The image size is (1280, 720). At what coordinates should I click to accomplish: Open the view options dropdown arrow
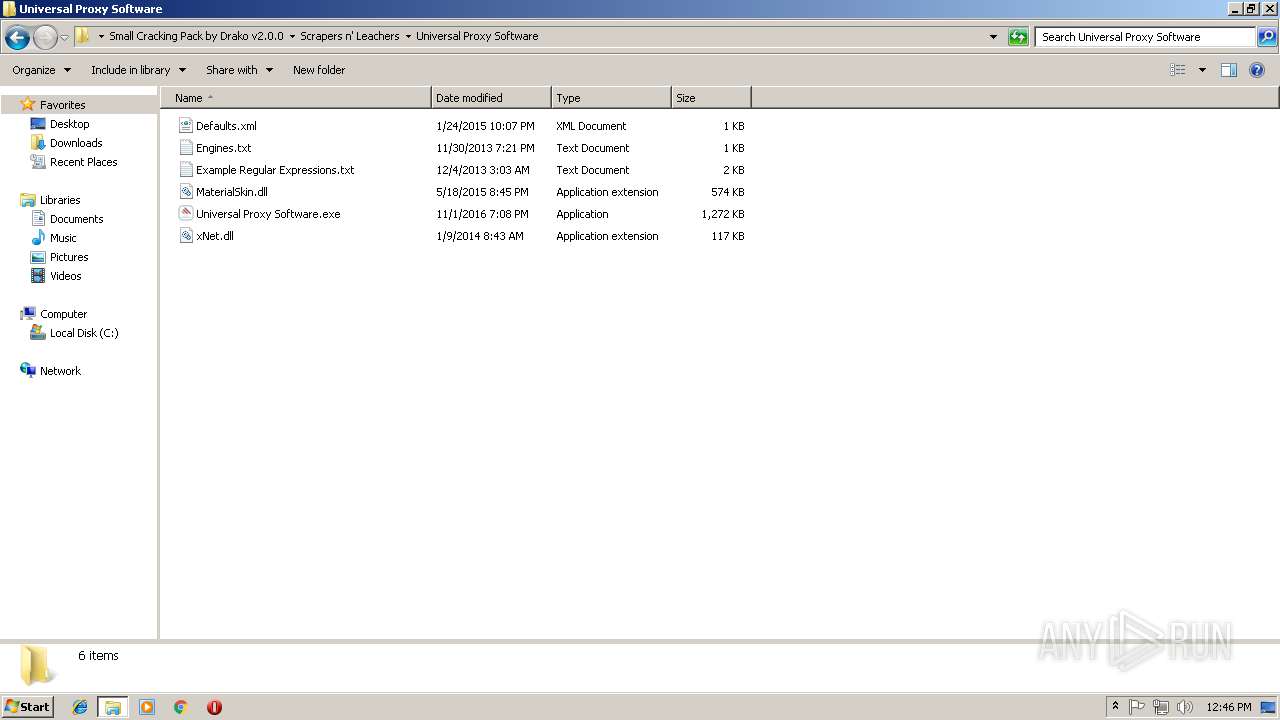1202,70
